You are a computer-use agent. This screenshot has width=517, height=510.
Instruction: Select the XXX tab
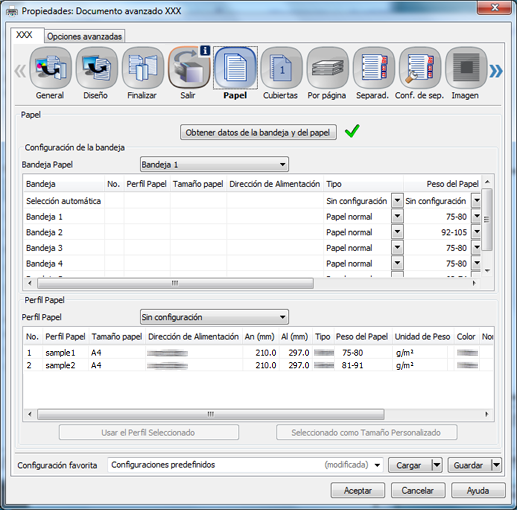25,35
